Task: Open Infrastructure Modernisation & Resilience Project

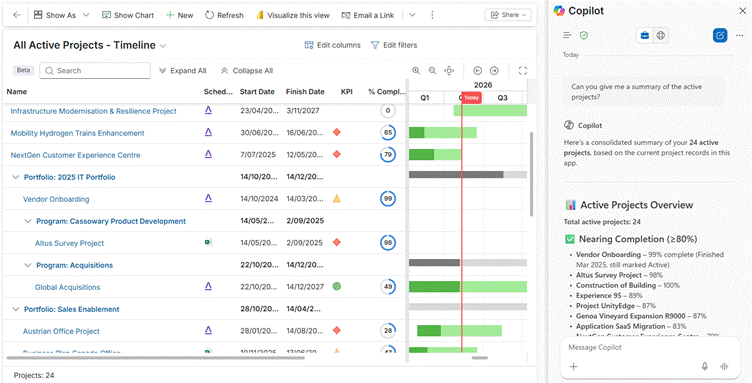Action: coord(94,111)
